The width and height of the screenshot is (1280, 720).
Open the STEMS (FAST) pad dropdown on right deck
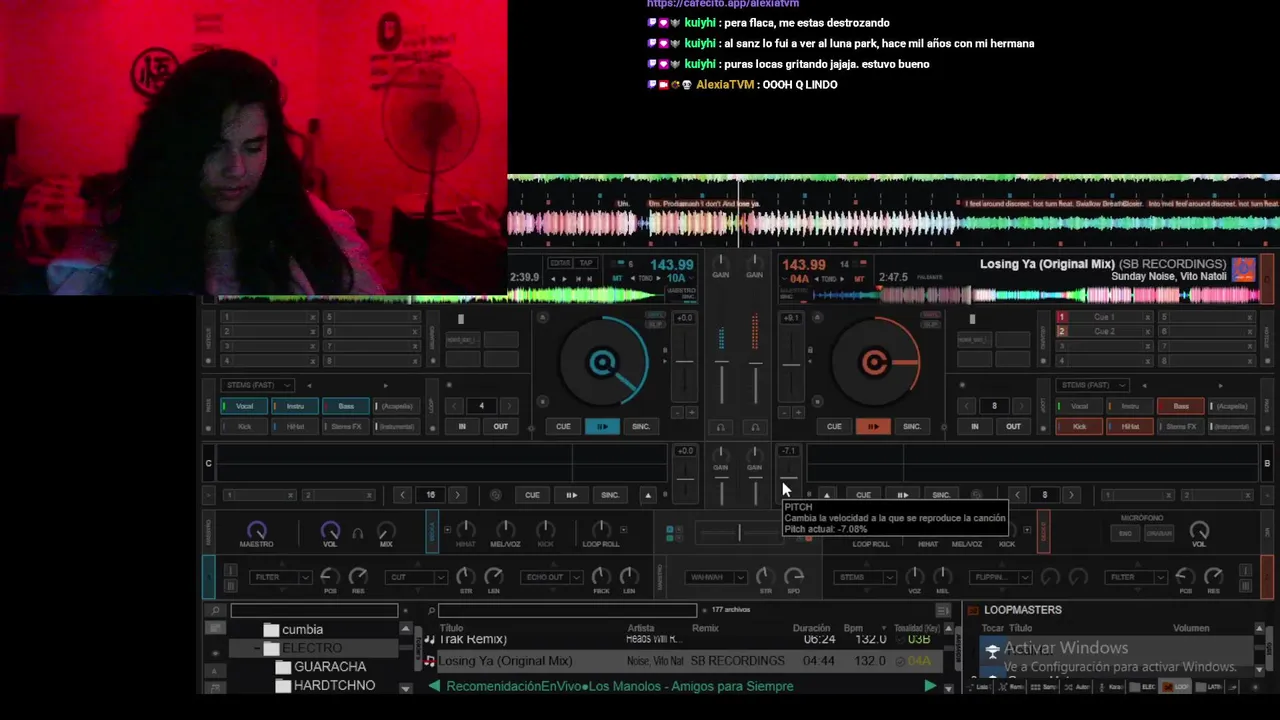[x=1093, y=385]
